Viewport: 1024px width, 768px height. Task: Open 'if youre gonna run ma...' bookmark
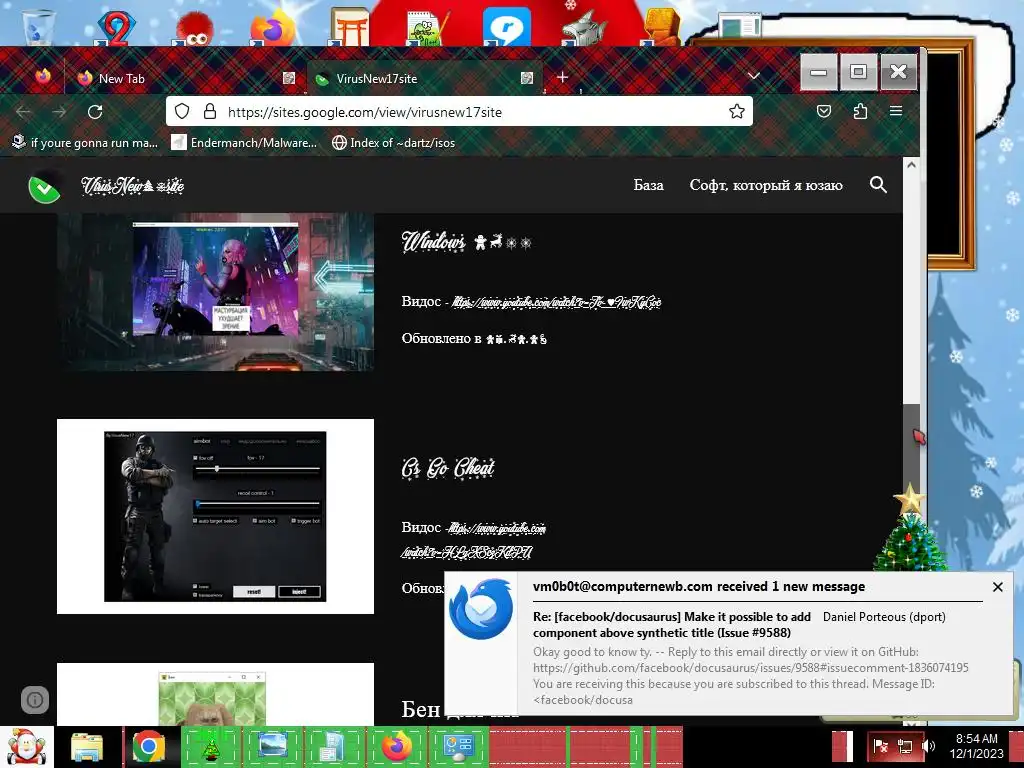pos(85,142)
